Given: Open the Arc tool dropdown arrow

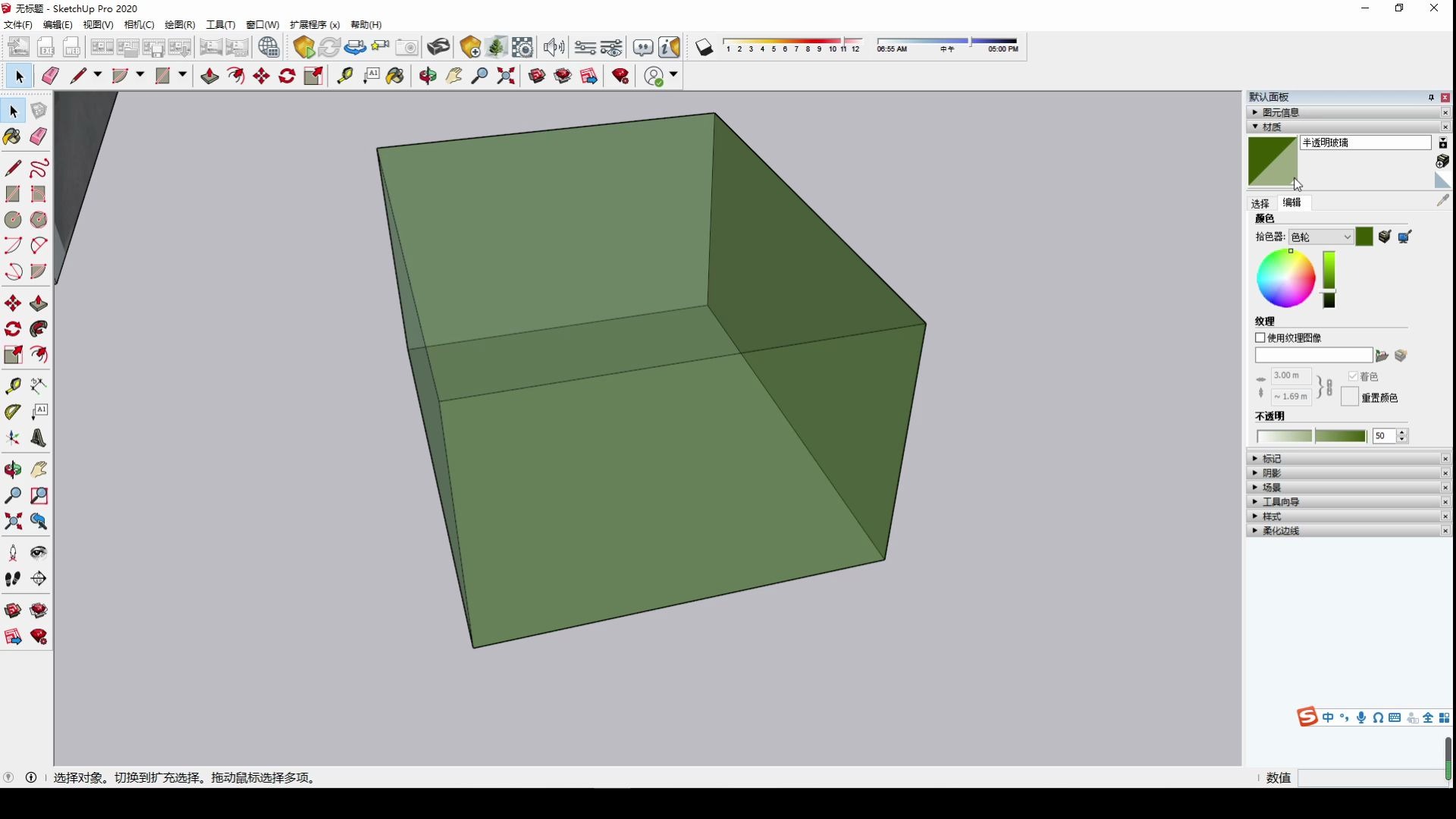Looking at the screenshot, I should (140, 75).
